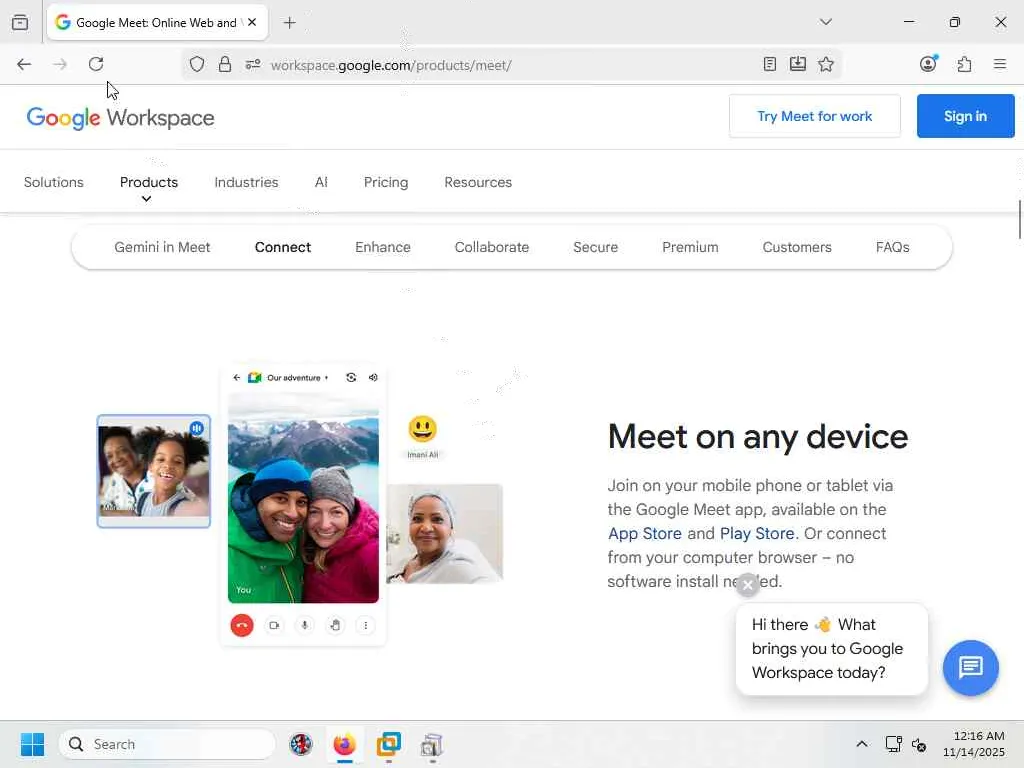1024x768 pixels.
Task: Open the Solutions navigation menu
Action: [54, 182]
